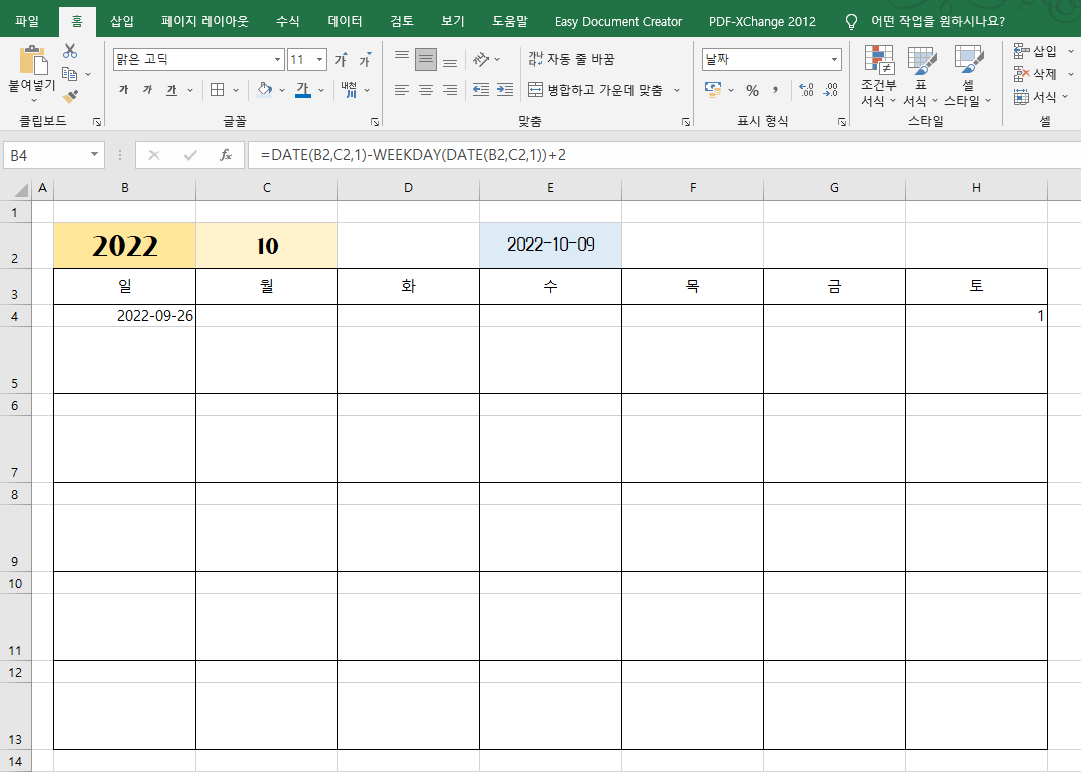Select the Format Painter brush

70,96
